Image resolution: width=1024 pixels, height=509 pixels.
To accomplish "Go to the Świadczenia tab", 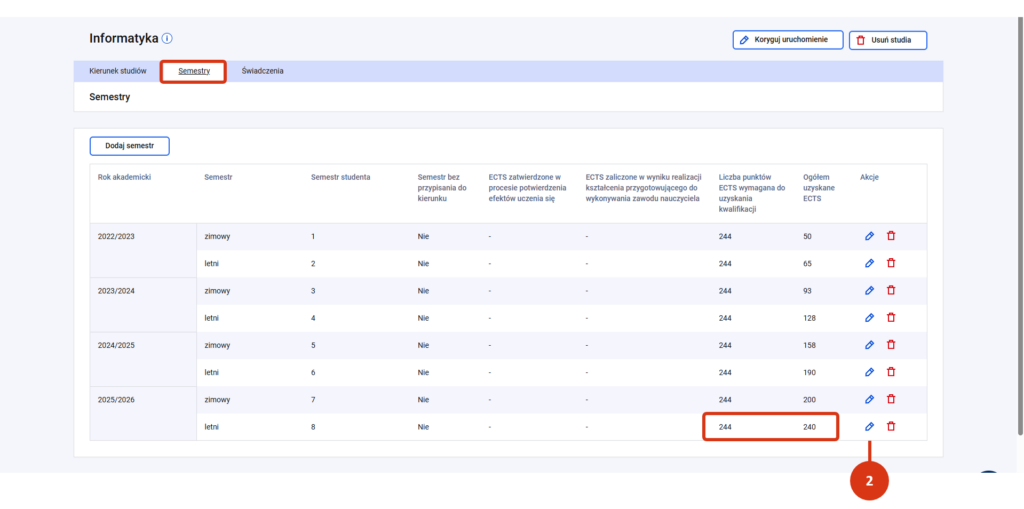I will (x=263, y=71).
